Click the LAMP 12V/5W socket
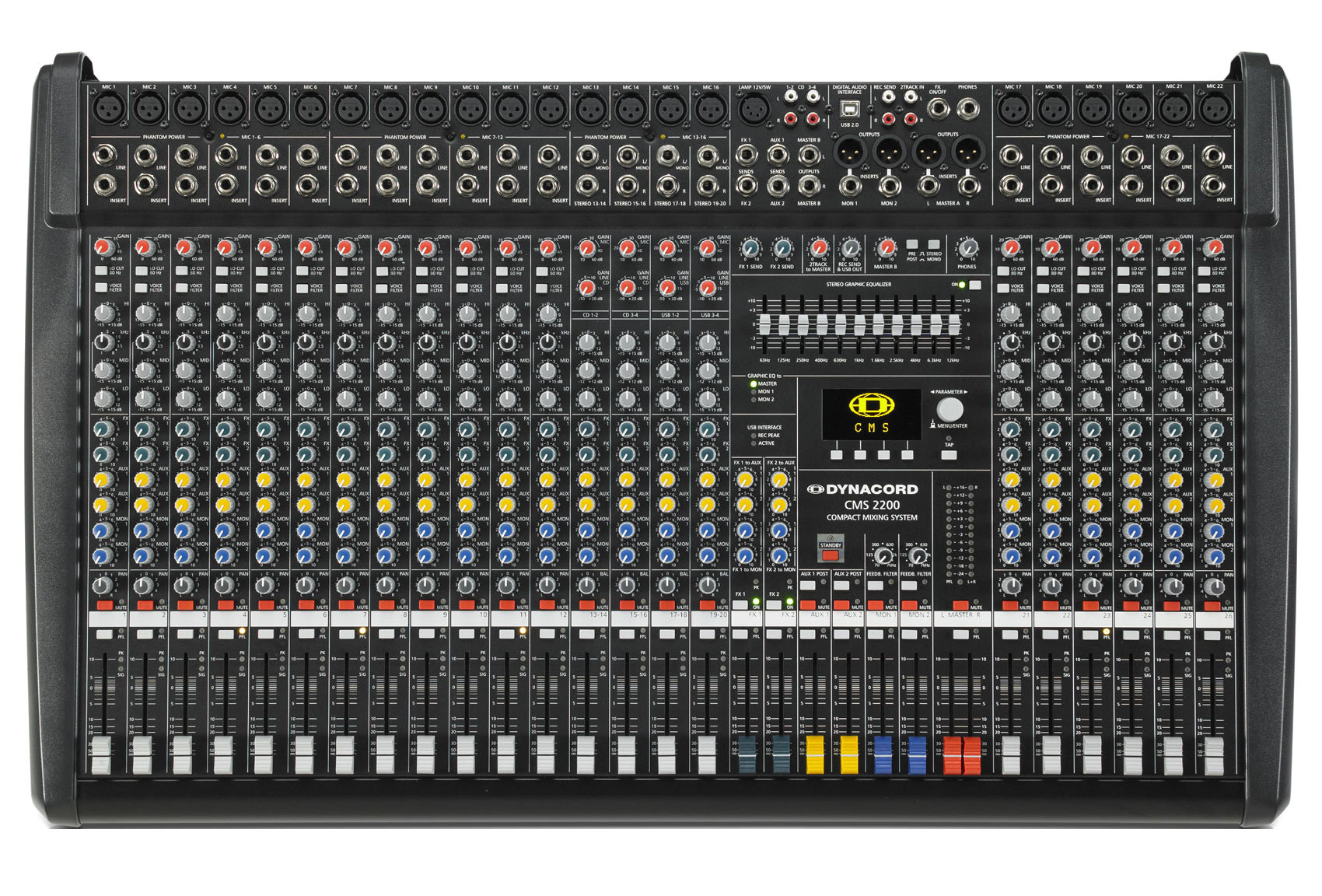The width and height of the screenshot is (1322, 896). tap(754, 108)
